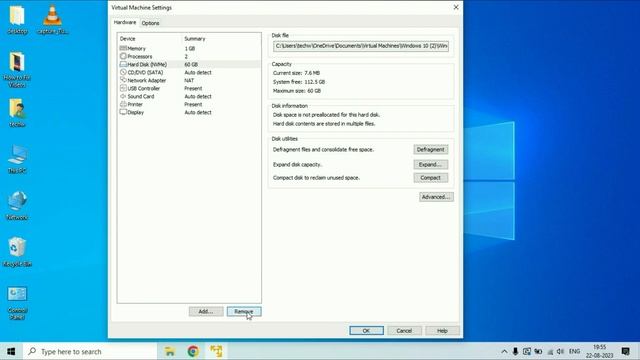Select the Sound Card icon

123,96
